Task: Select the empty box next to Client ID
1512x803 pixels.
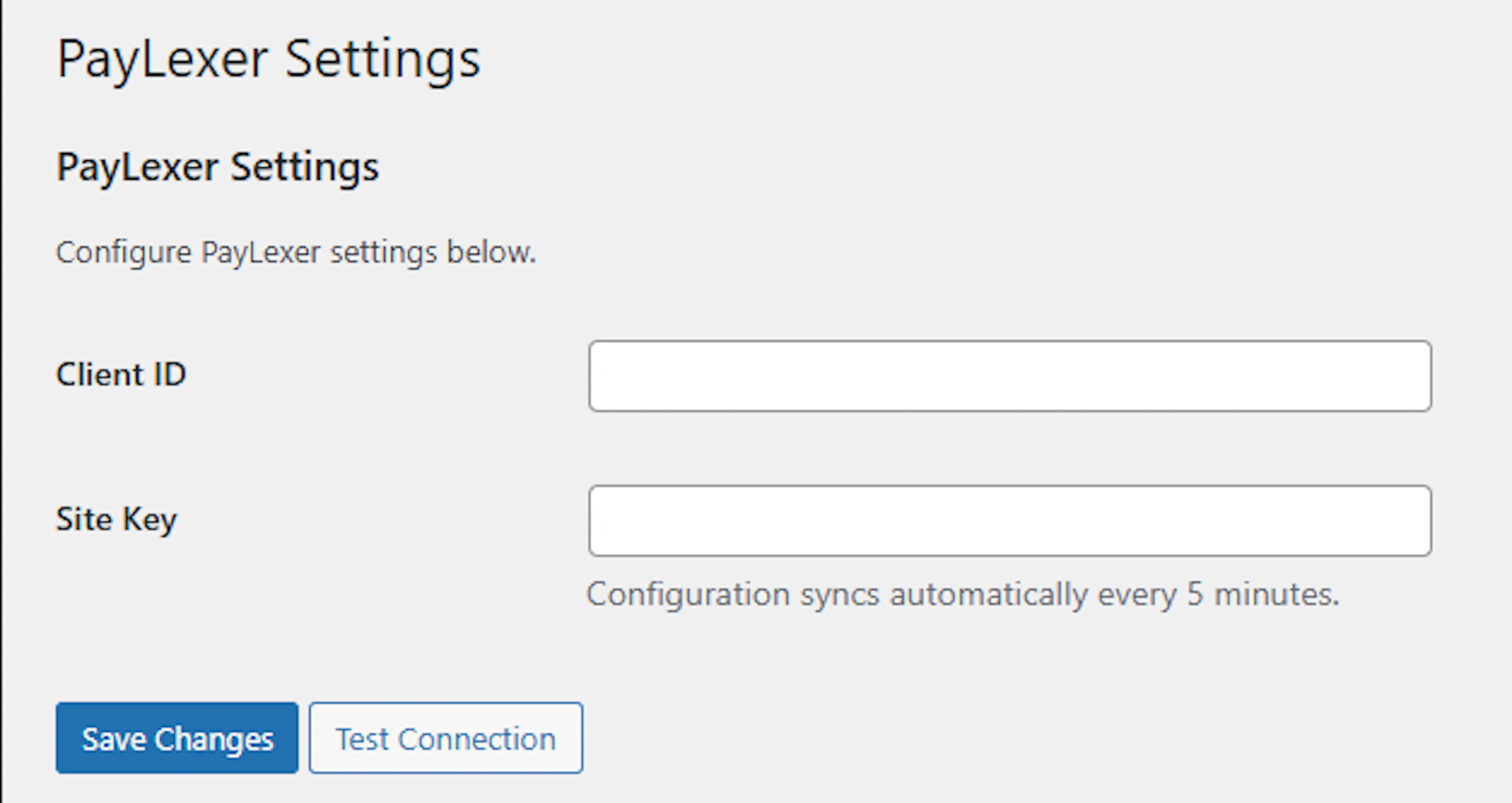Action: [x=1010, y=376]
